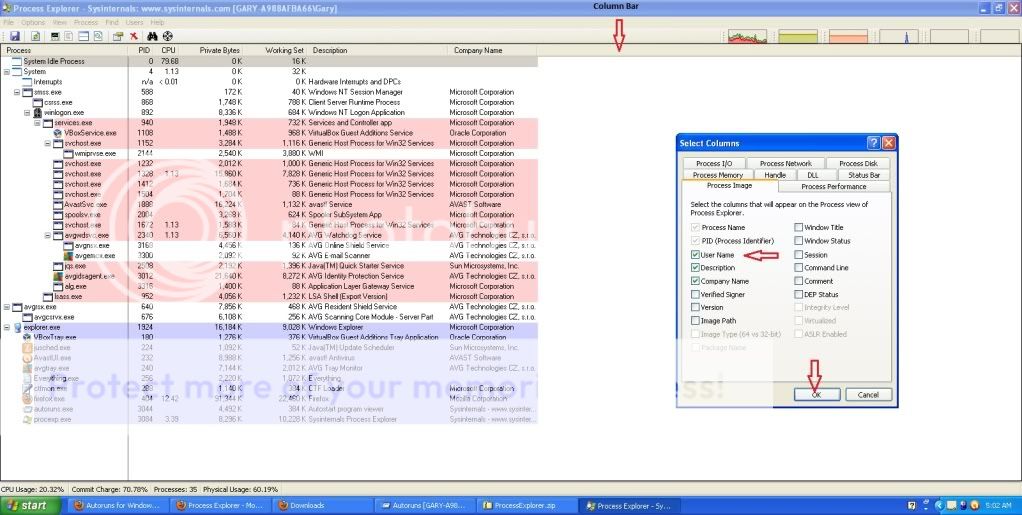Uncheck the Company Name checkbox
Image resolution: width=1022 pixels, height=515 pixels.
[695, 281]
